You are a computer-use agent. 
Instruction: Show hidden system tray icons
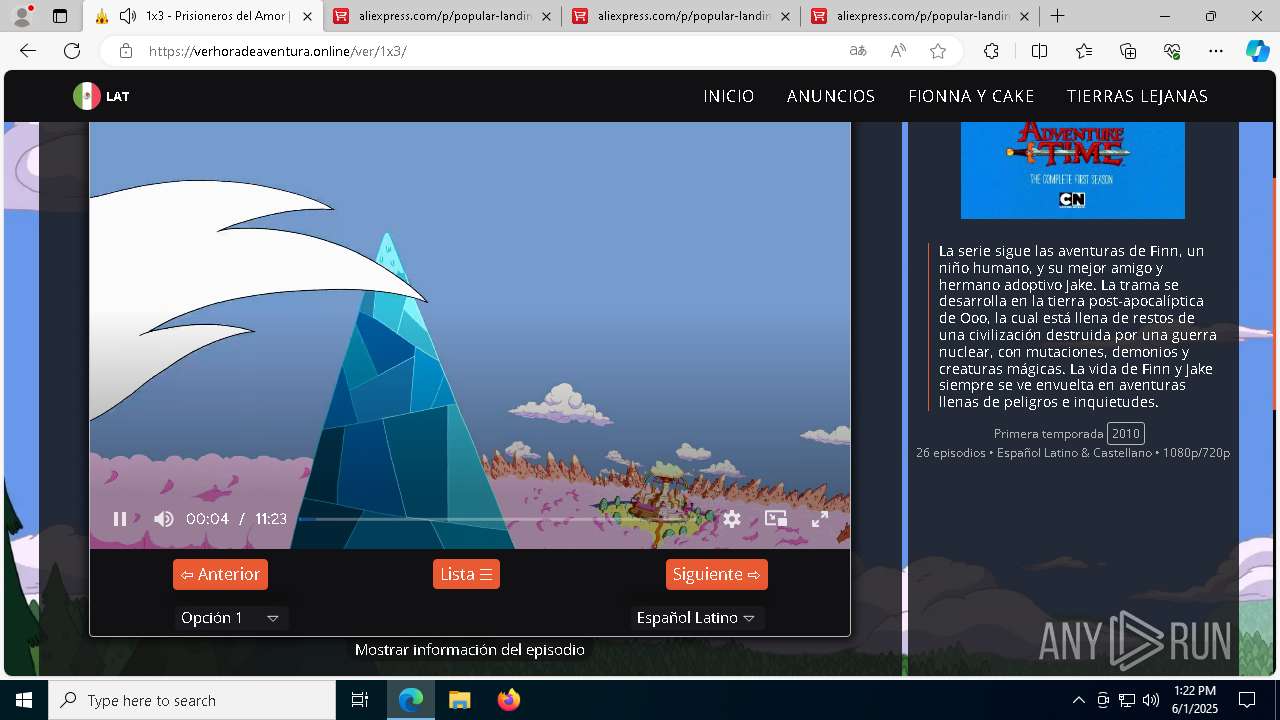pos(1078,700)
